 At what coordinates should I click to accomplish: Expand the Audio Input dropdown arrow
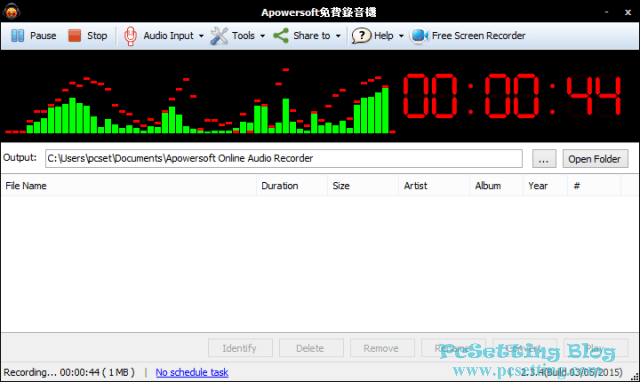pos(201,36)
